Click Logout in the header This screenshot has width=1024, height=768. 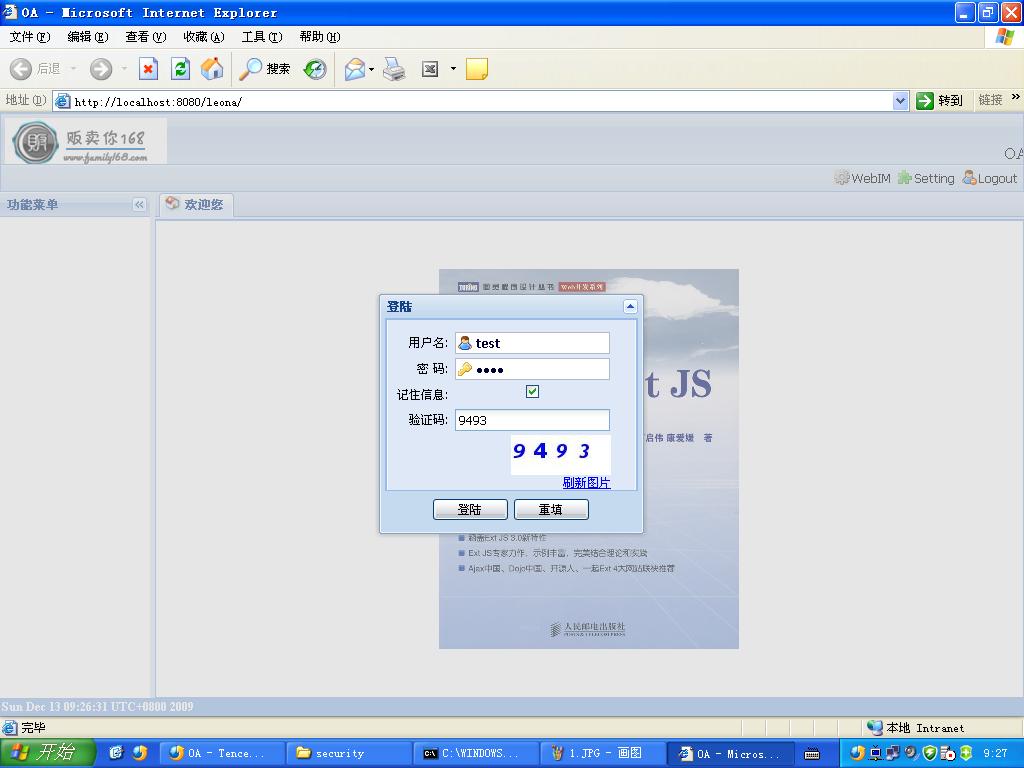tap(989, 178)
